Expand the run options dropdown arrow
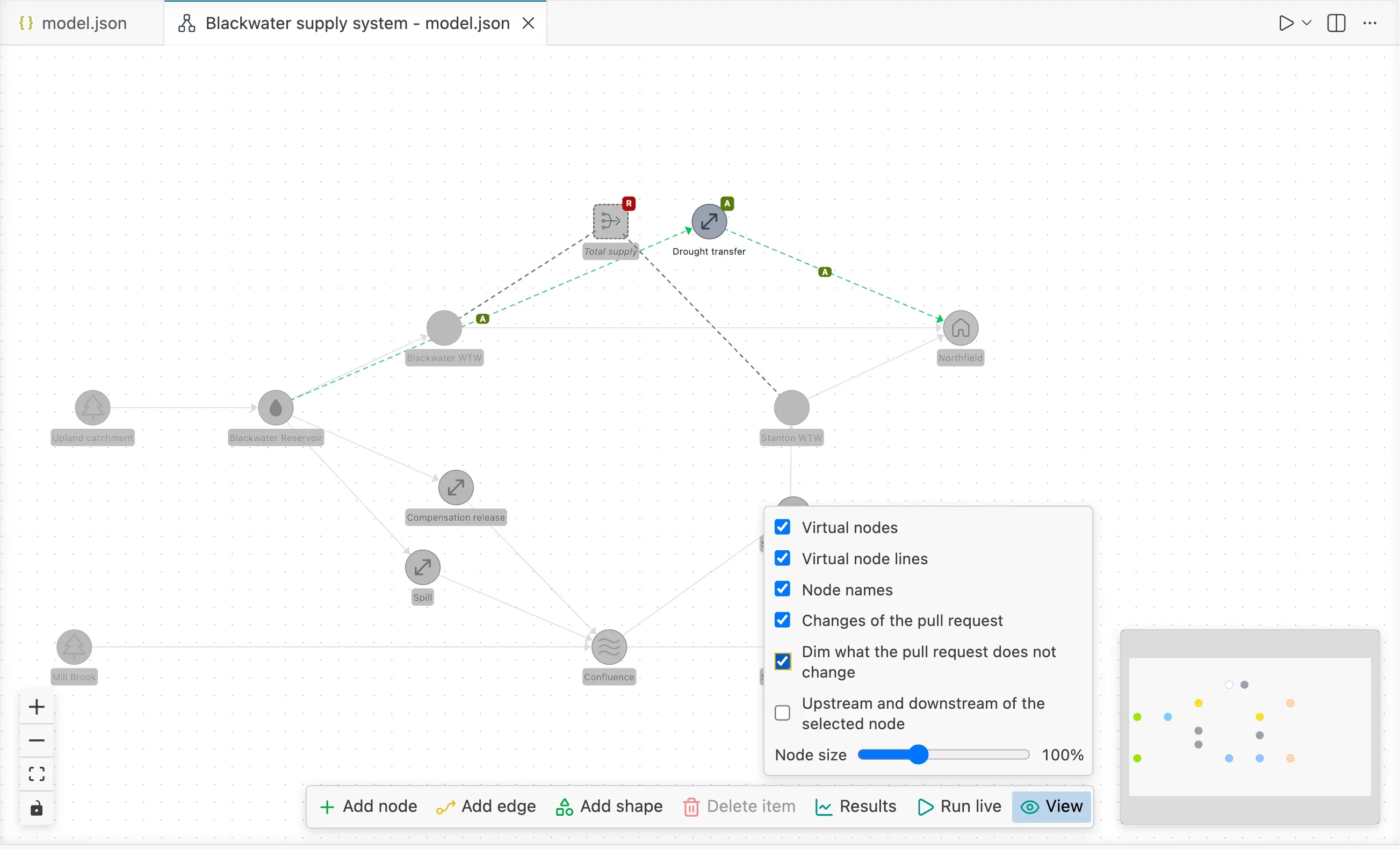 point(1307,23)
